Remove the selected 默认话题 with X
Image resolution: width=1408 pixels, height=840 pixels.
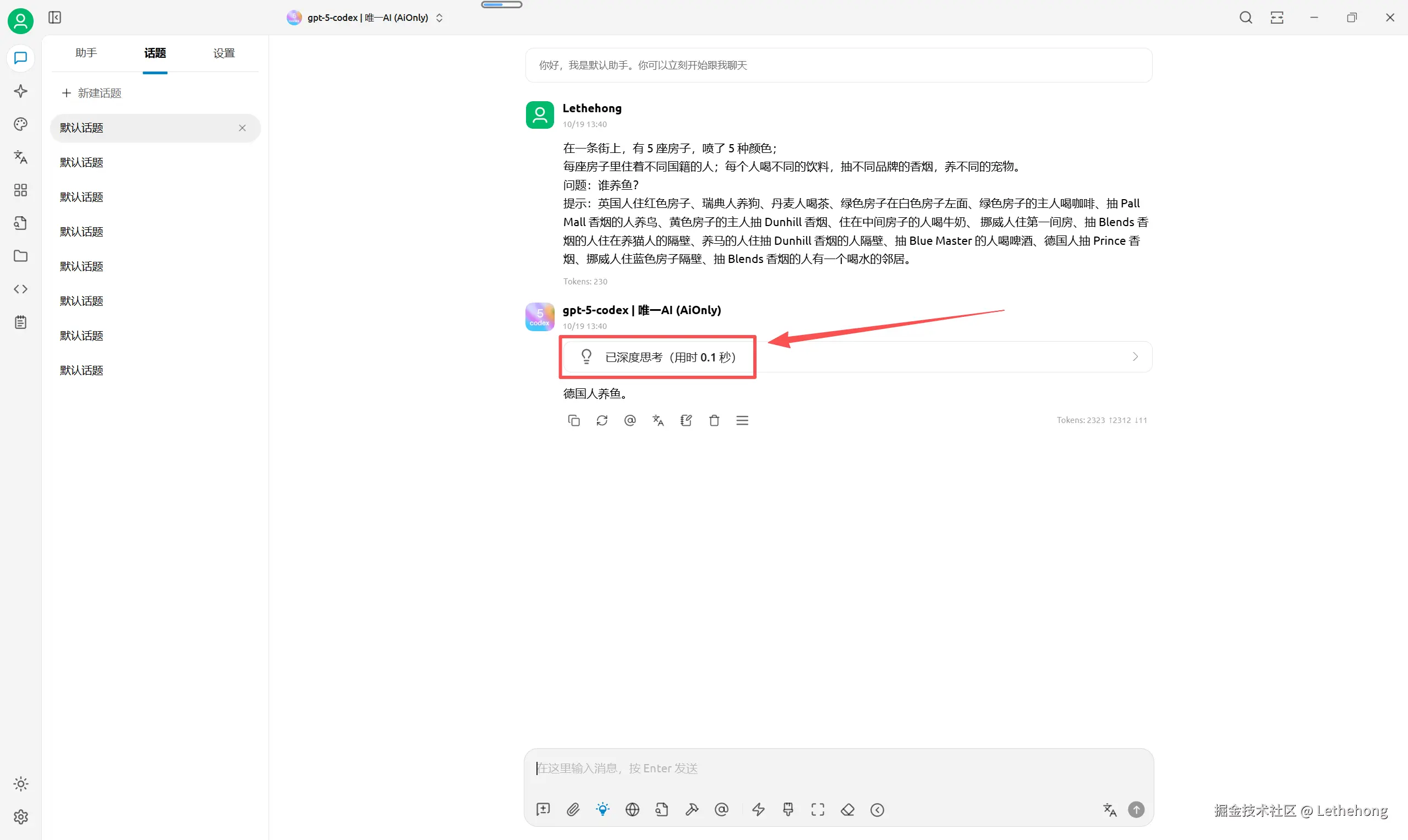242,128
